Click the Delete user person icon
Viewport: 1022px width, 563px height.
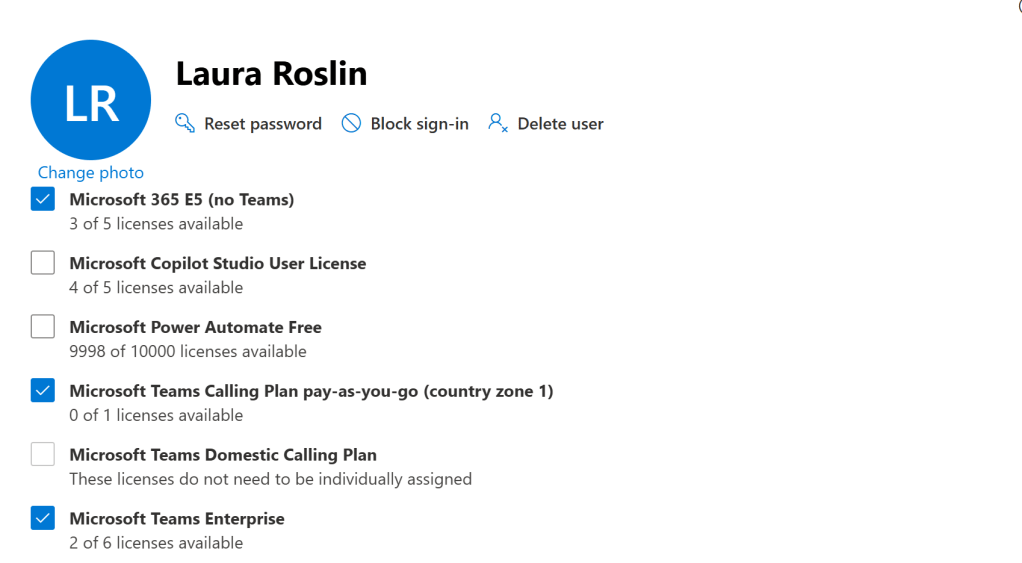click(498, 123)
